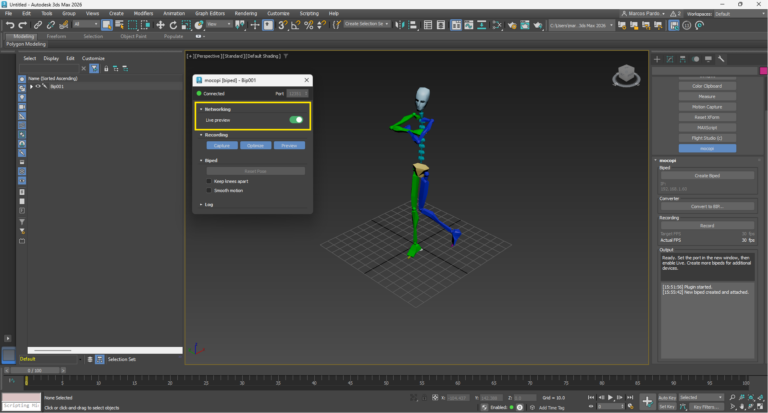Activate the Select Object tool
The height and width of the screenshot is (413, 768).
(x=107, y=24)
